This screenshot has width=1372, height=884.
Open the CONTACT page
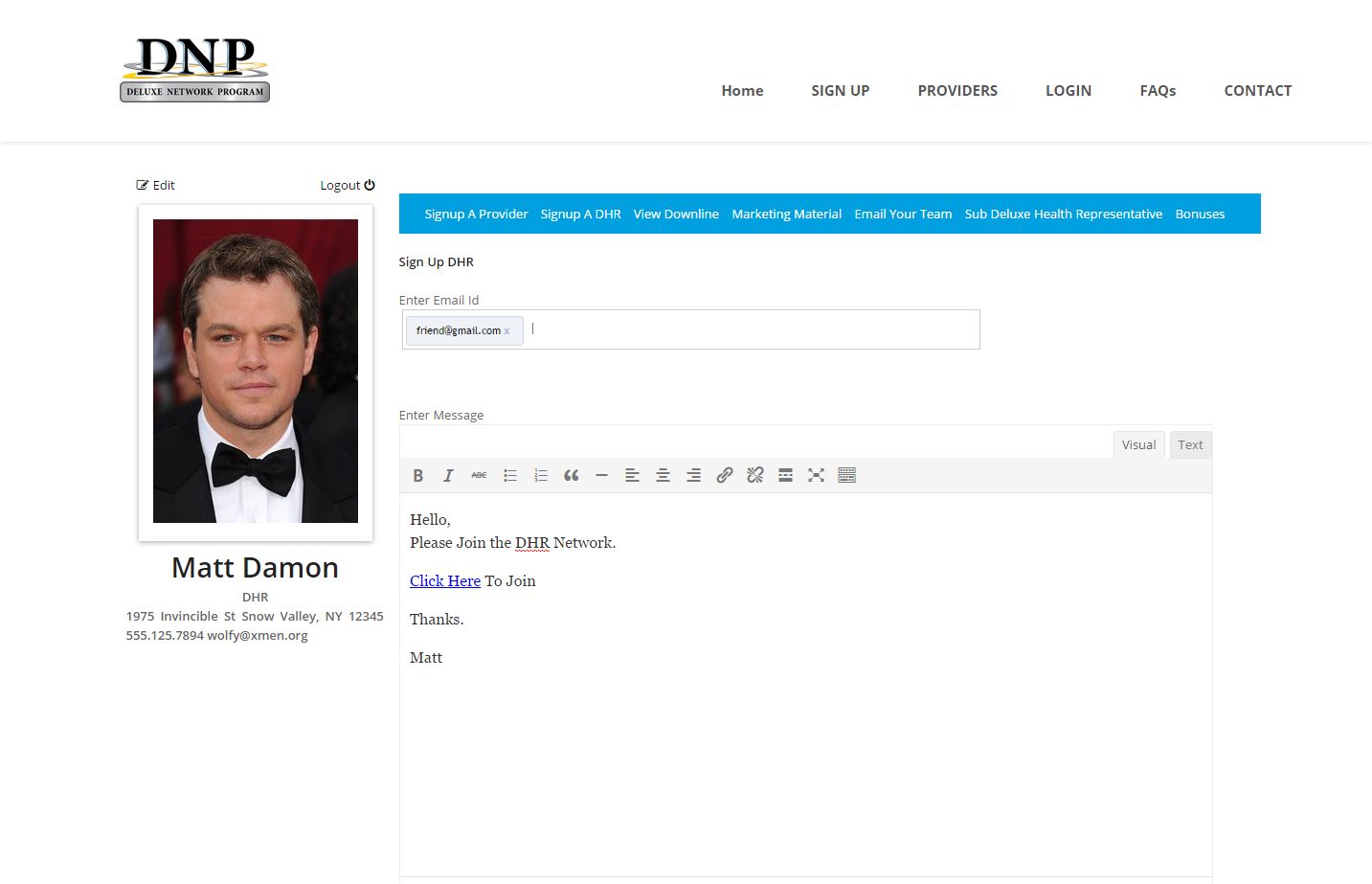[1258, 90]
